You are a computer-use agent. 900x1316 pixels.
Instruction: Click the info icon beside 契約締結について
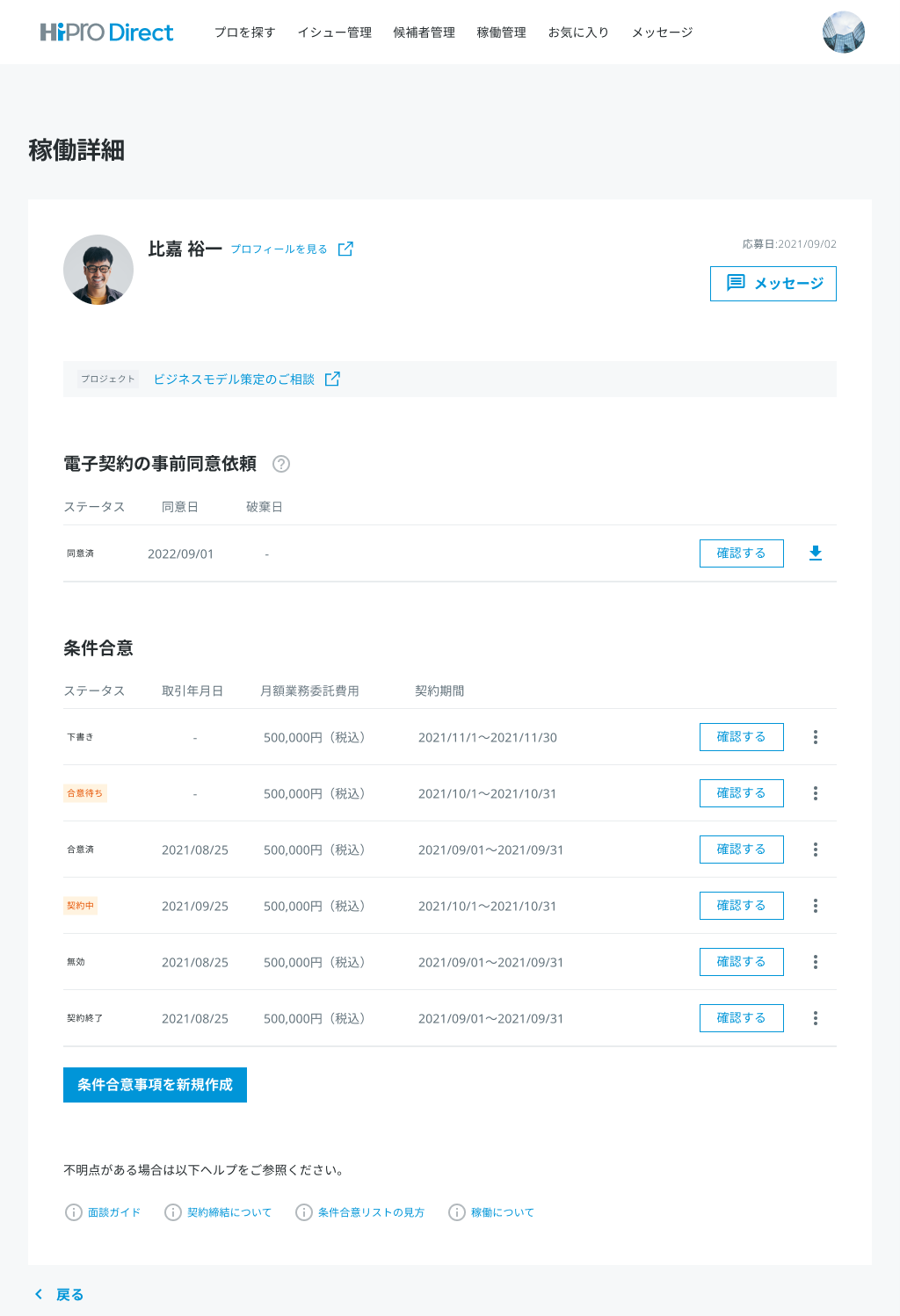[x=173, y=1212]
